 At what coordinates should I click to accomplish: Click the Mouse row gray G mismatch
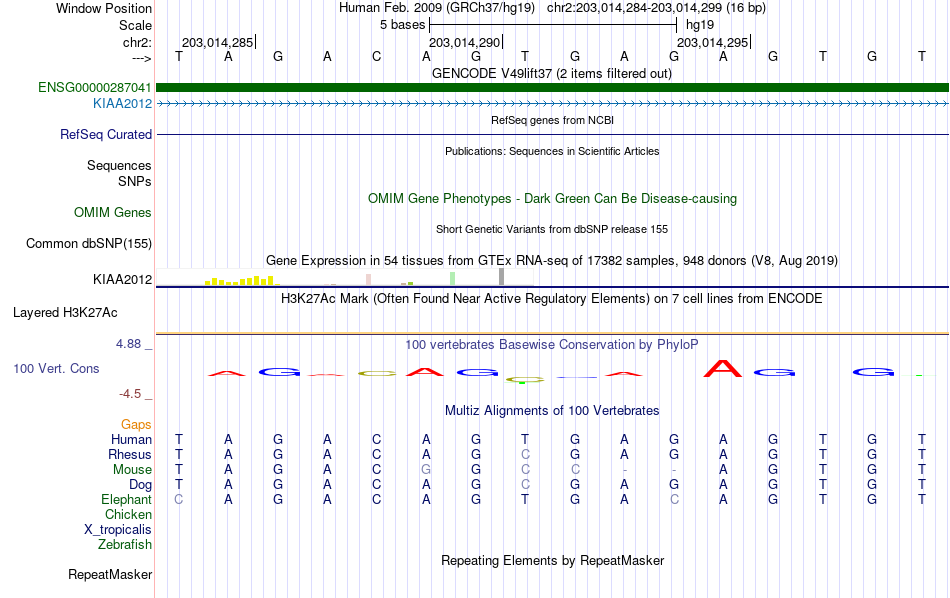pos(427,470)
